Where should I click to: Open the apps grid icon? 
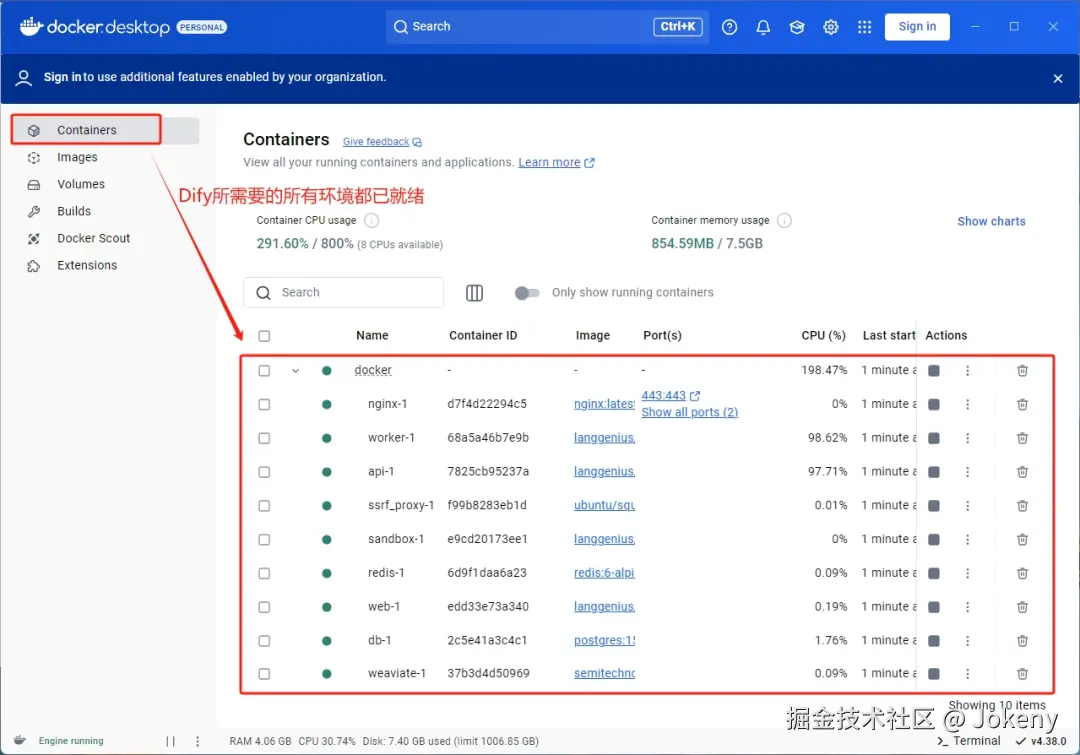(x=864, y=27)
